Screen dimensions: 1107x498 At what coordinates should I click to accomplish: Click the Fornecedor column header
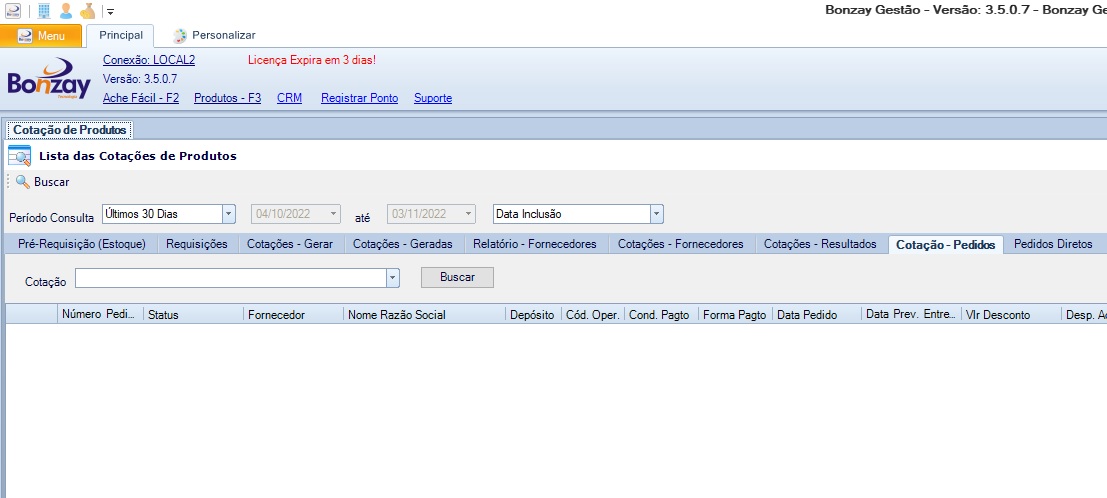click(x=278, y=315)
